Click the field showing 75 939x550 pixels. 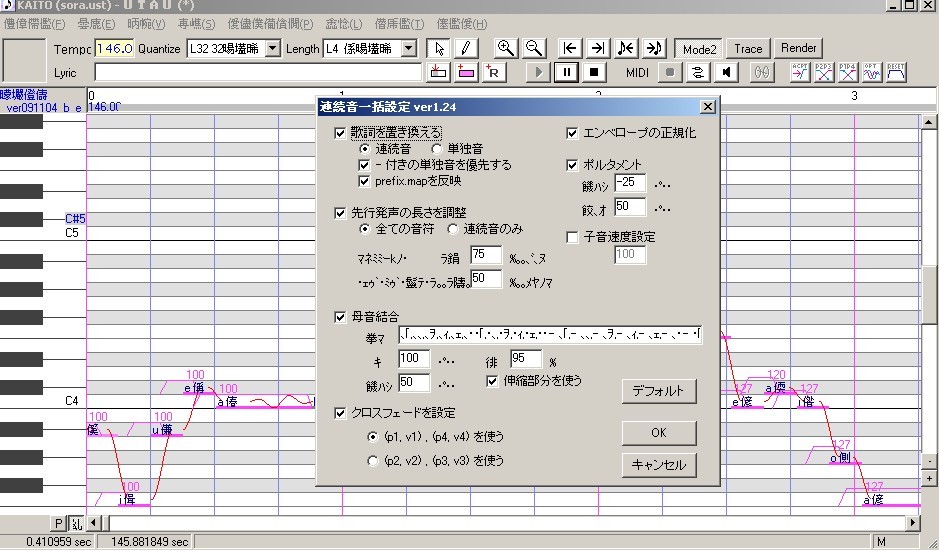[x=486, y=255]
